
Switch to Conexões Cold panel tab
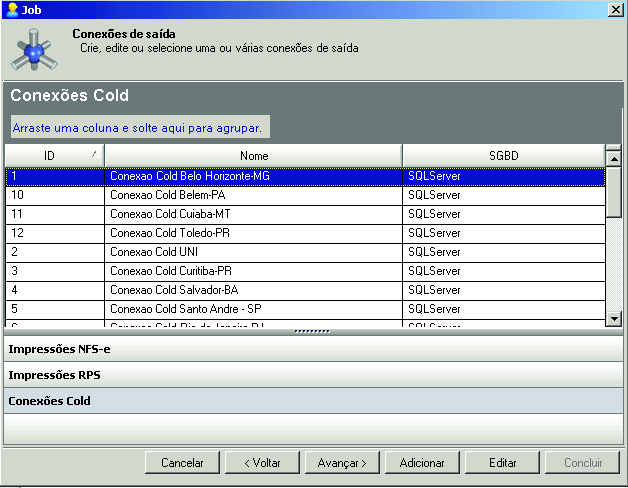[x=312, y=401]
